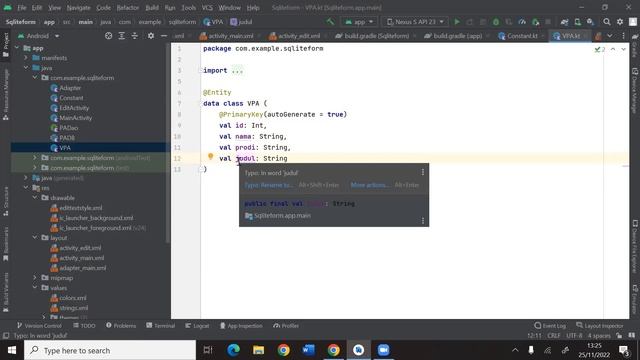
Task: Open Layout Inspector tool window
Action: click(600, 325)
